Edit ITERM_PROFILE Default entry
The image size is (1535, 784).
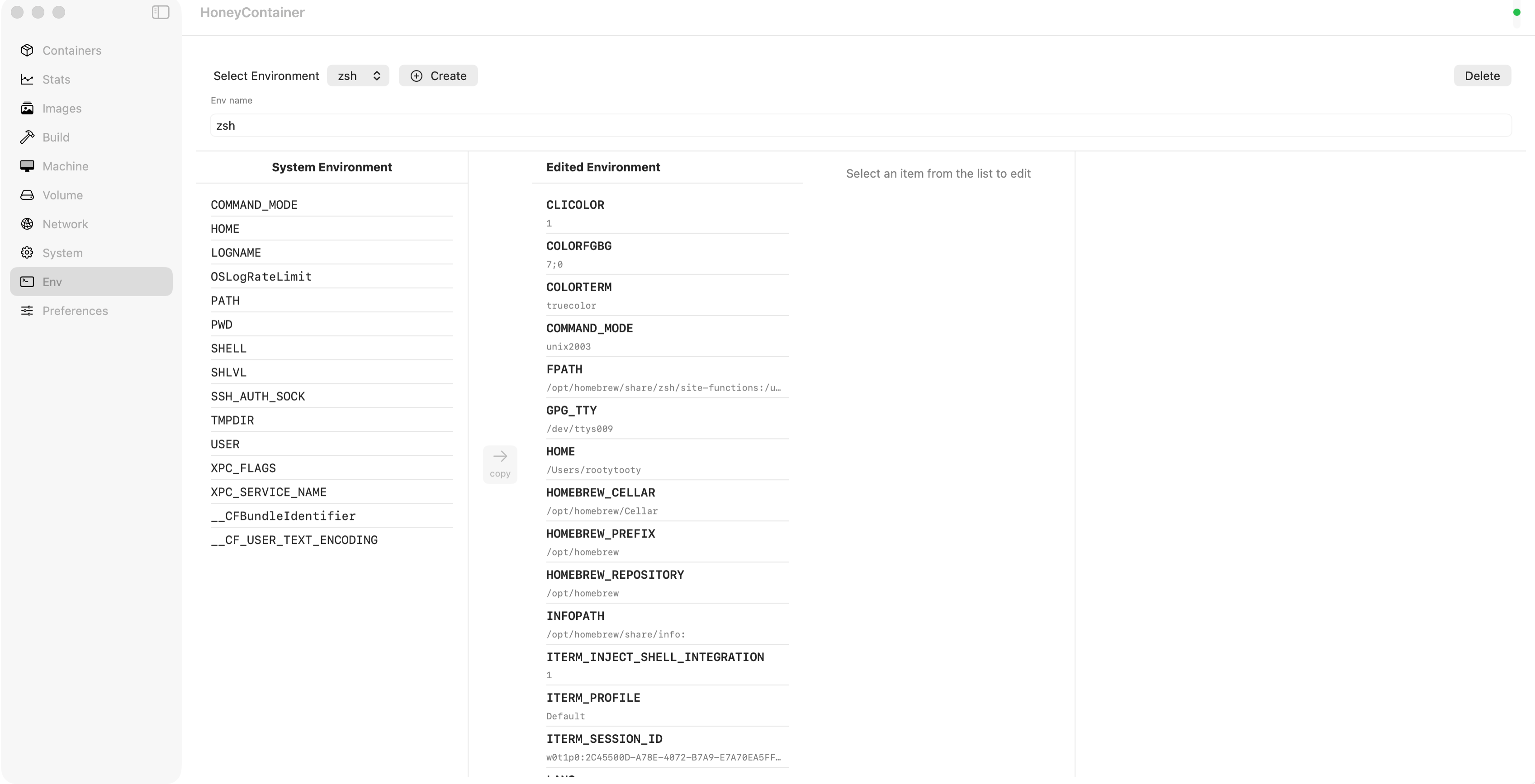pyautogui.click(x=668, y=706)
